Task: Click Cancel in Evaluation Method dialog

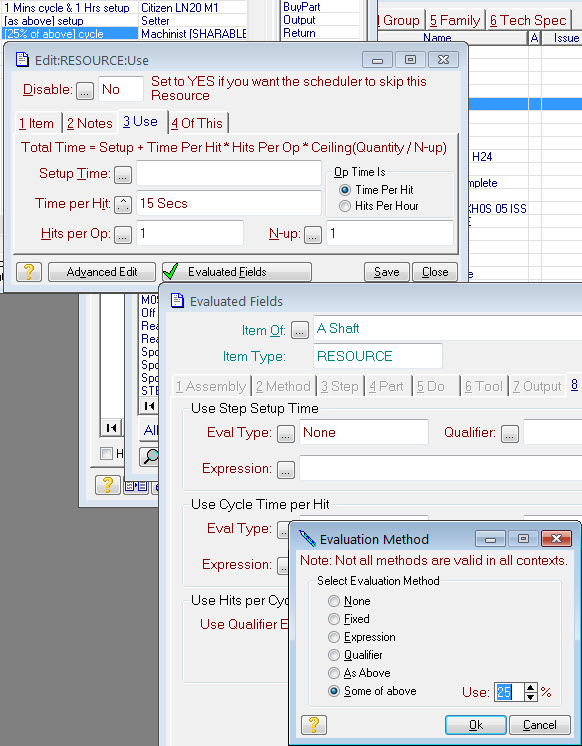Action: pos(540,725)
